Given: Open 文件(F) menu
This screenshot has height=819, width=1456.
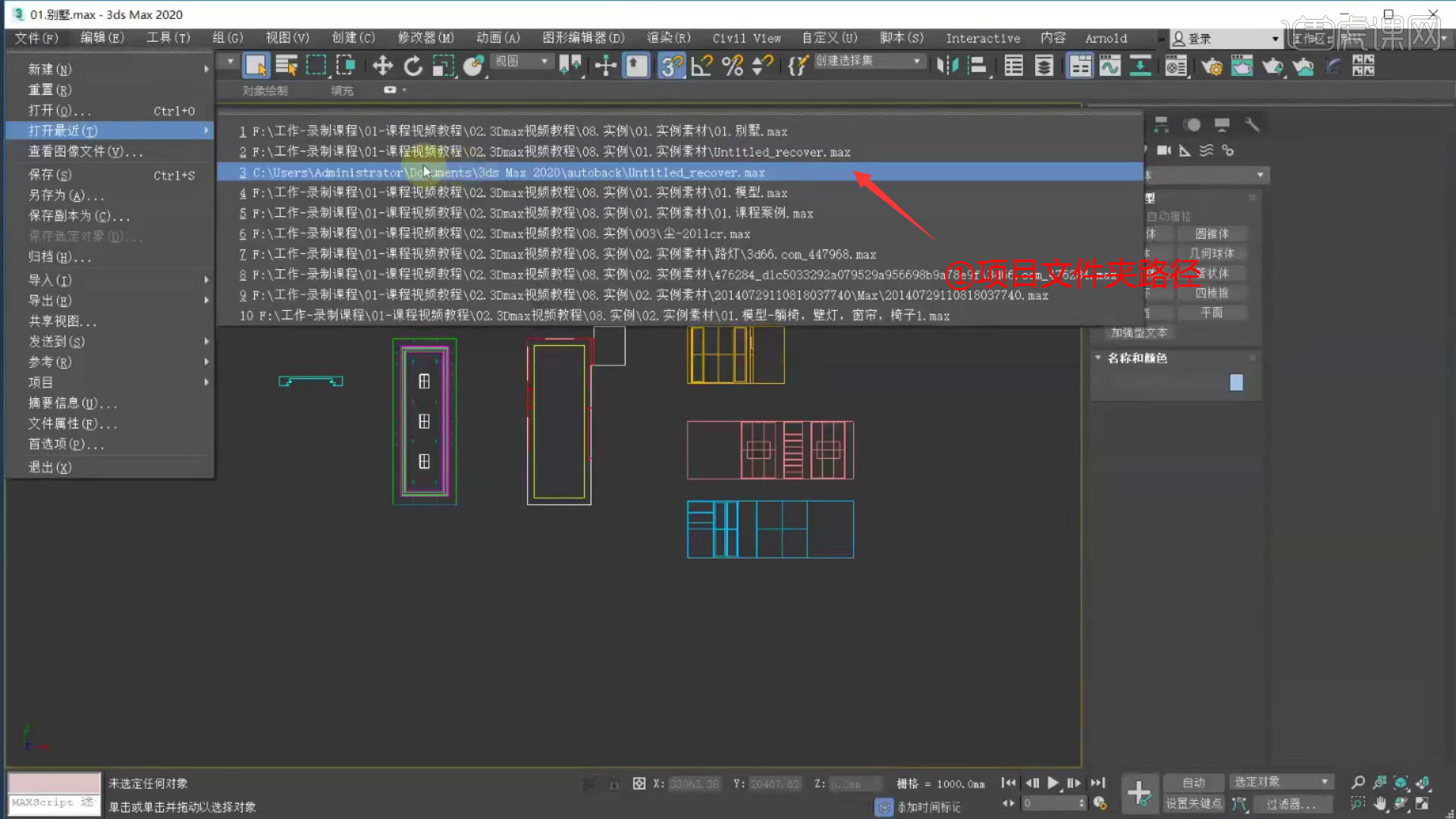Looking at the screenshot, I should tap(36, 38).
